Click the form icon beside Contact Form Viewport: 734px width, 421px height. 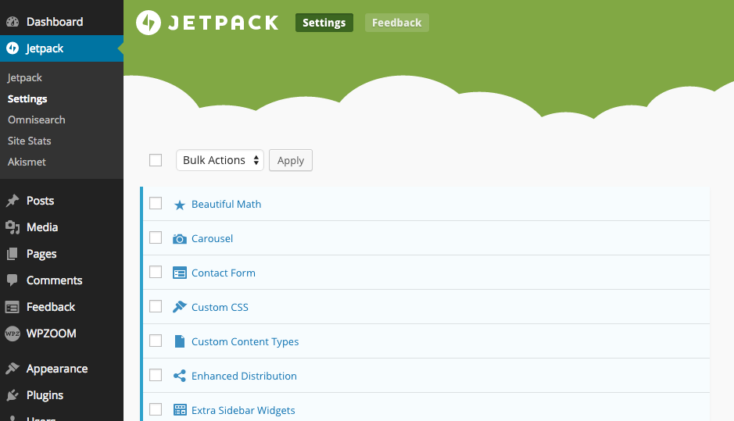pos(179,273)
